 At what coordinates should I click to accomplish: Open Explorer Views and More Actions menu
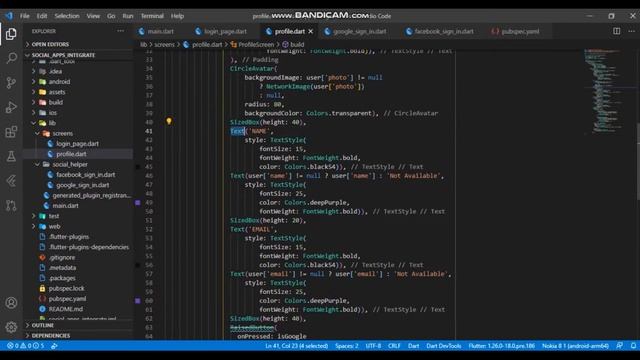[x=120, y=31]
